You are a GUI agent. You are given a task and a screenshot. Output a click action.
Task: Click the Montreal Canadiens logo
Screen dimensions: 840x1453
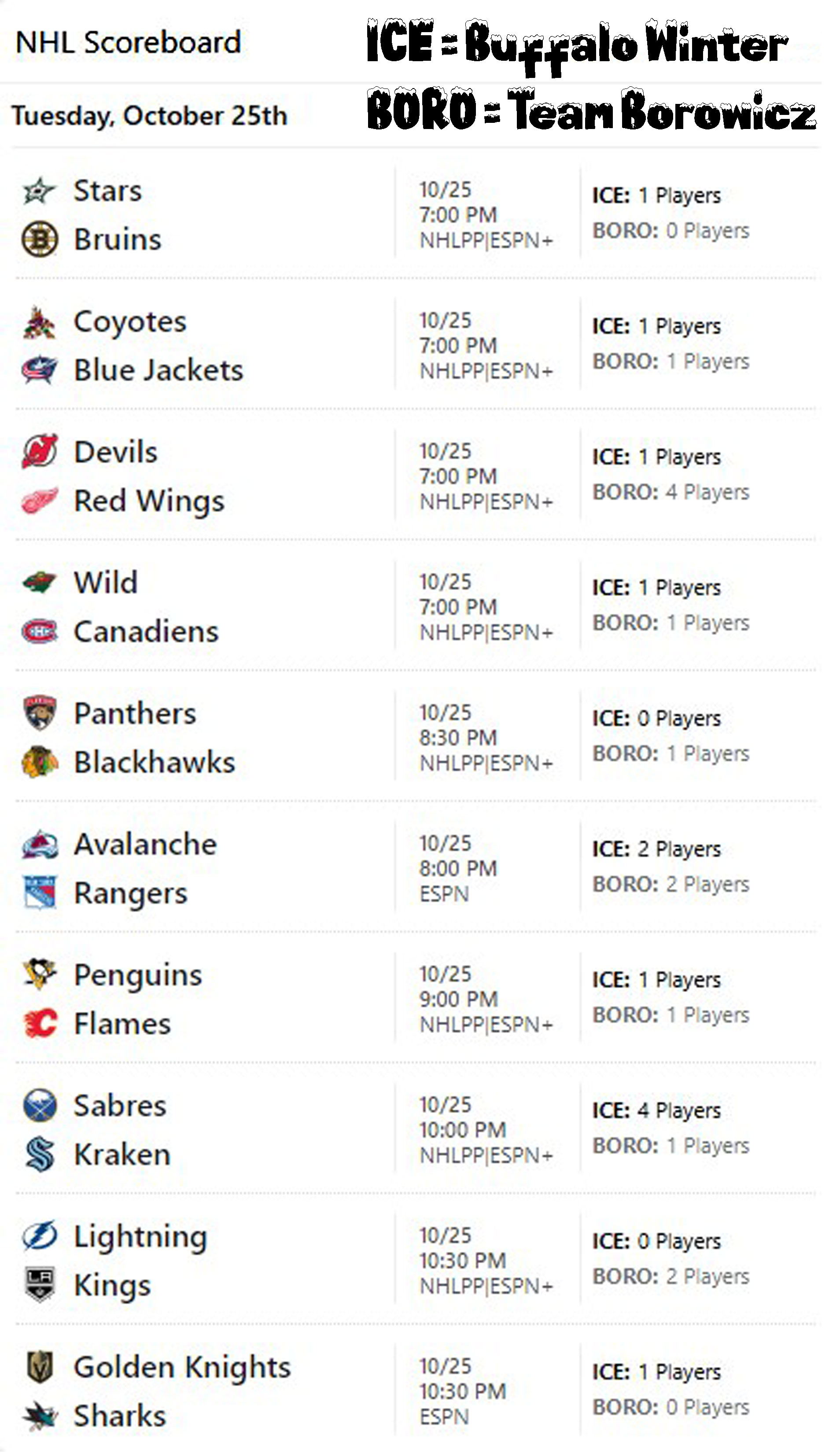tap(39, 631)
